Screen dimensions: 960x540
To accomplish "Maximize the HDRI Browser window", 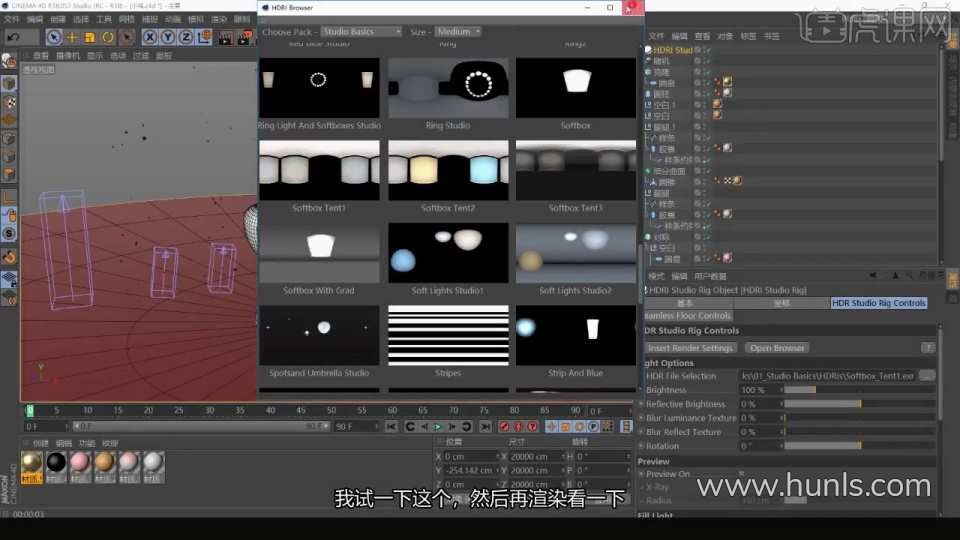I will pyautogui.click(x=610, y=7).
